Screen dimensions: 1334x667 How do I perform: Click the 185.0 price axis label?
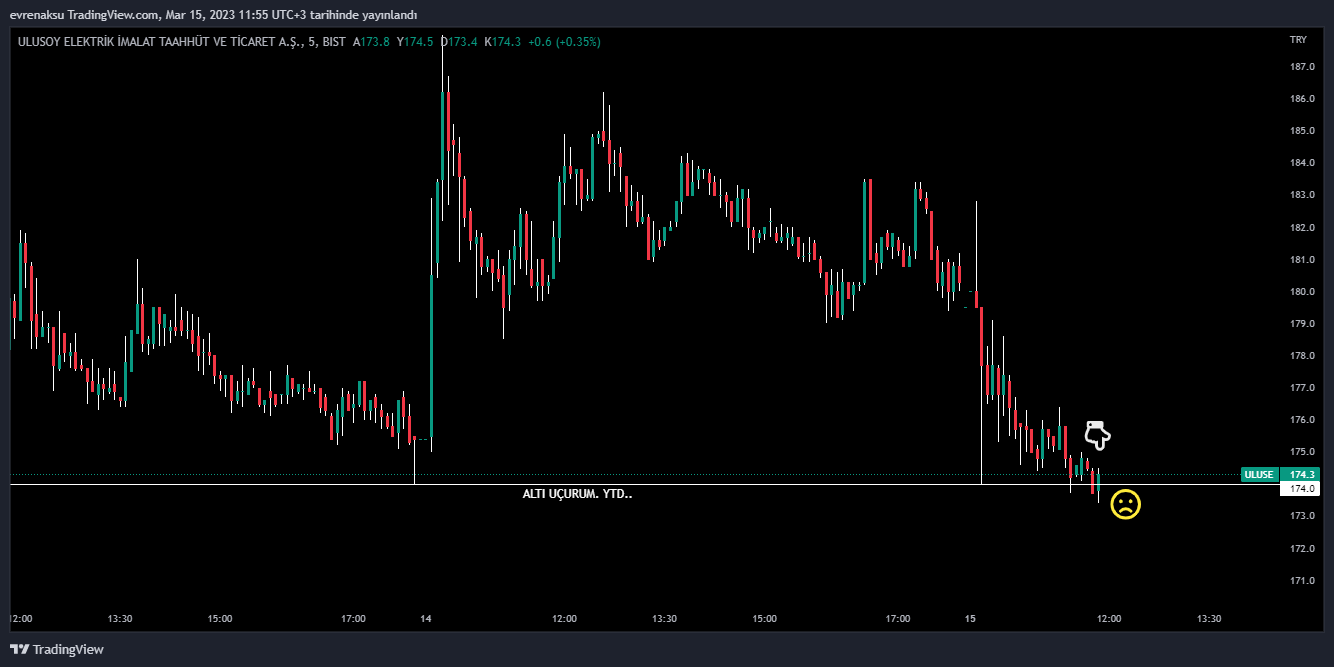[x=1301, y=131]
